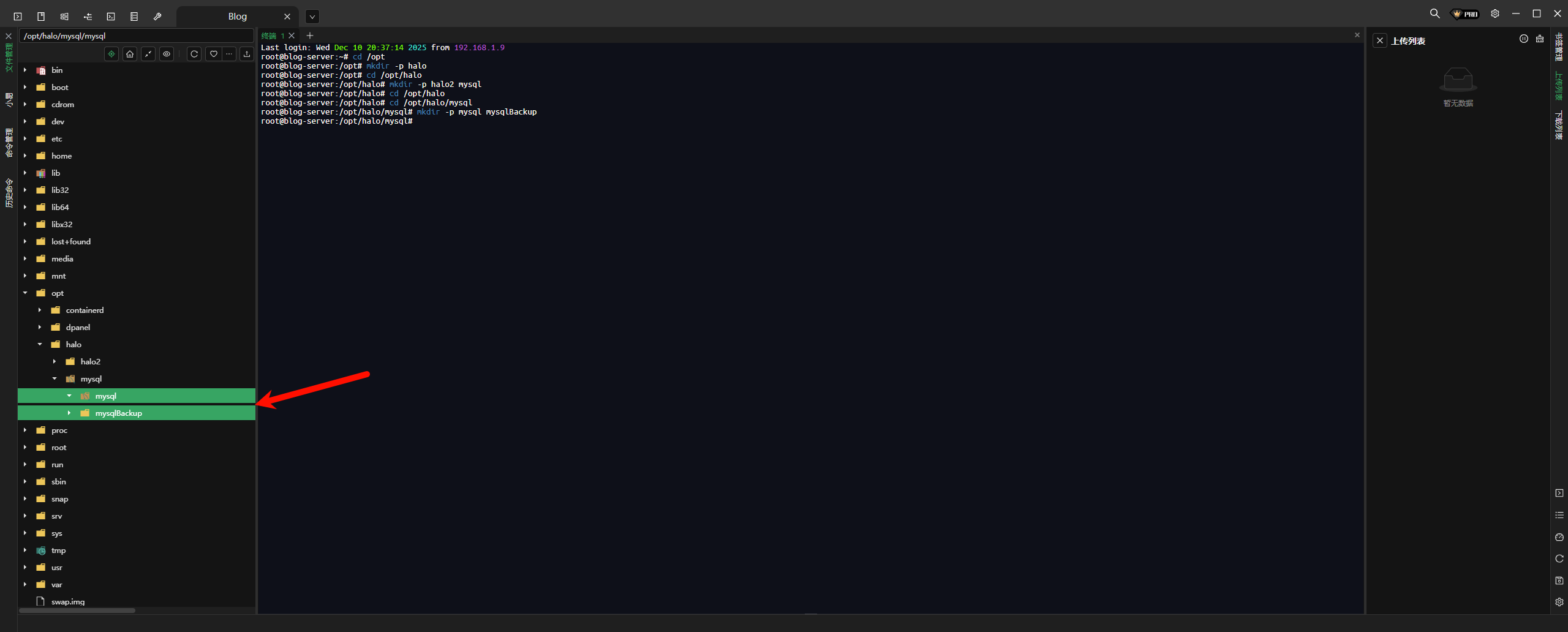Image resolution: width=1568 pixels, height=632 pixels.
Task: Refresh the file tree with the reload icon
Action: click(194, 54)
